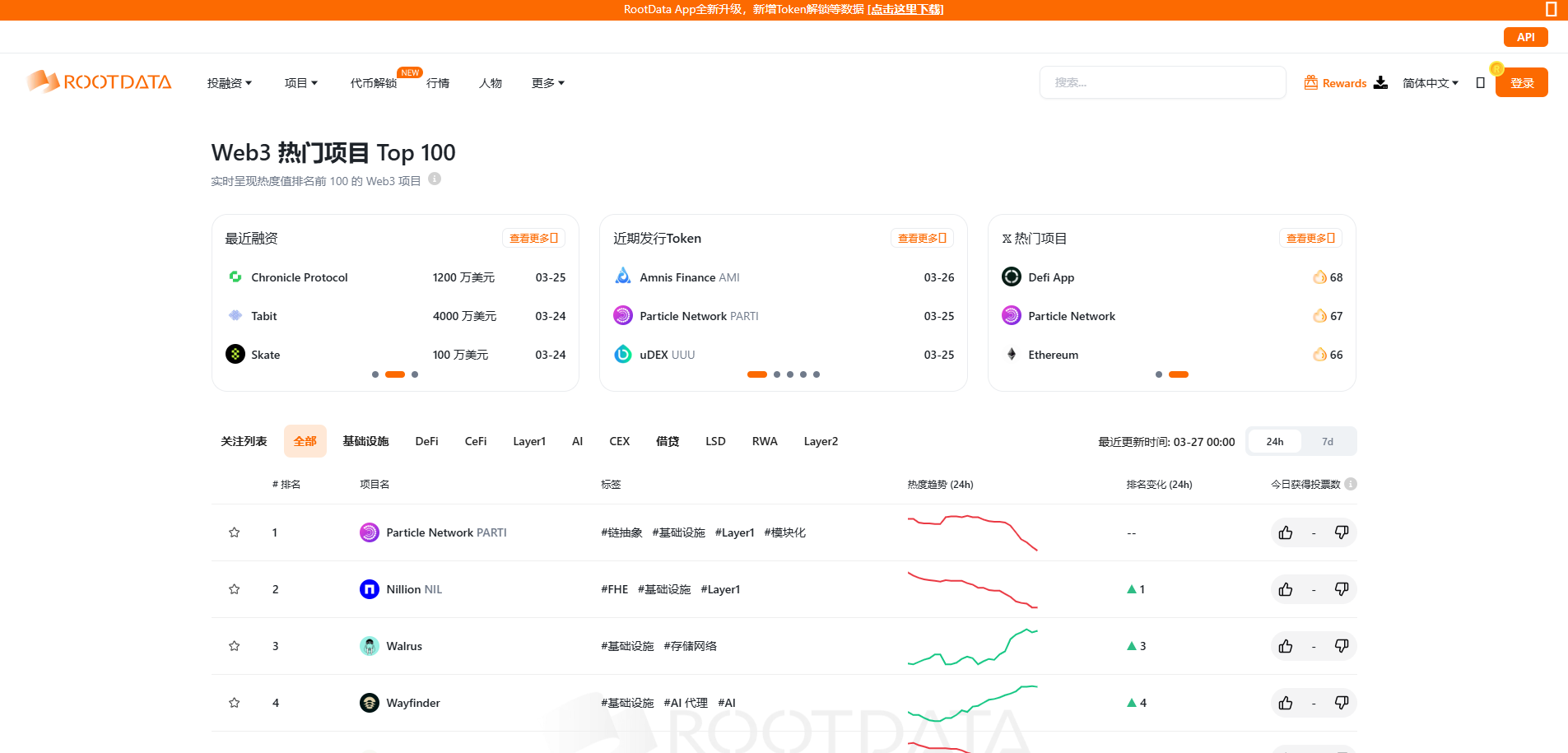Toggle the star next to Wayfinder
Viewport: 1568px width, 753px height.
pos(234,703)
